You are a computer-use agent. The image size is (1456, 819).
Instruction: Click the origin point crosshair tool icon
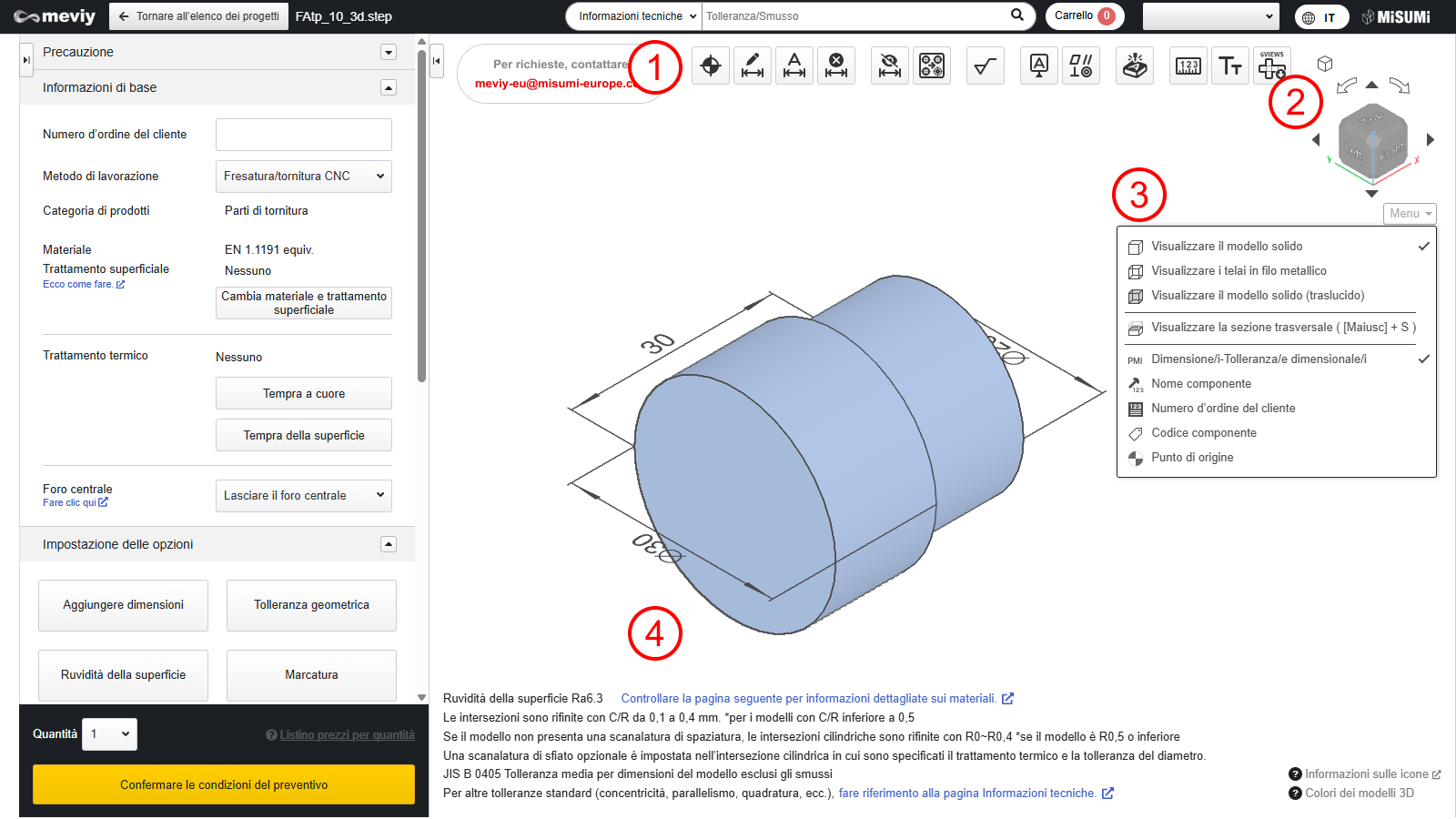[x=711, y=66]
